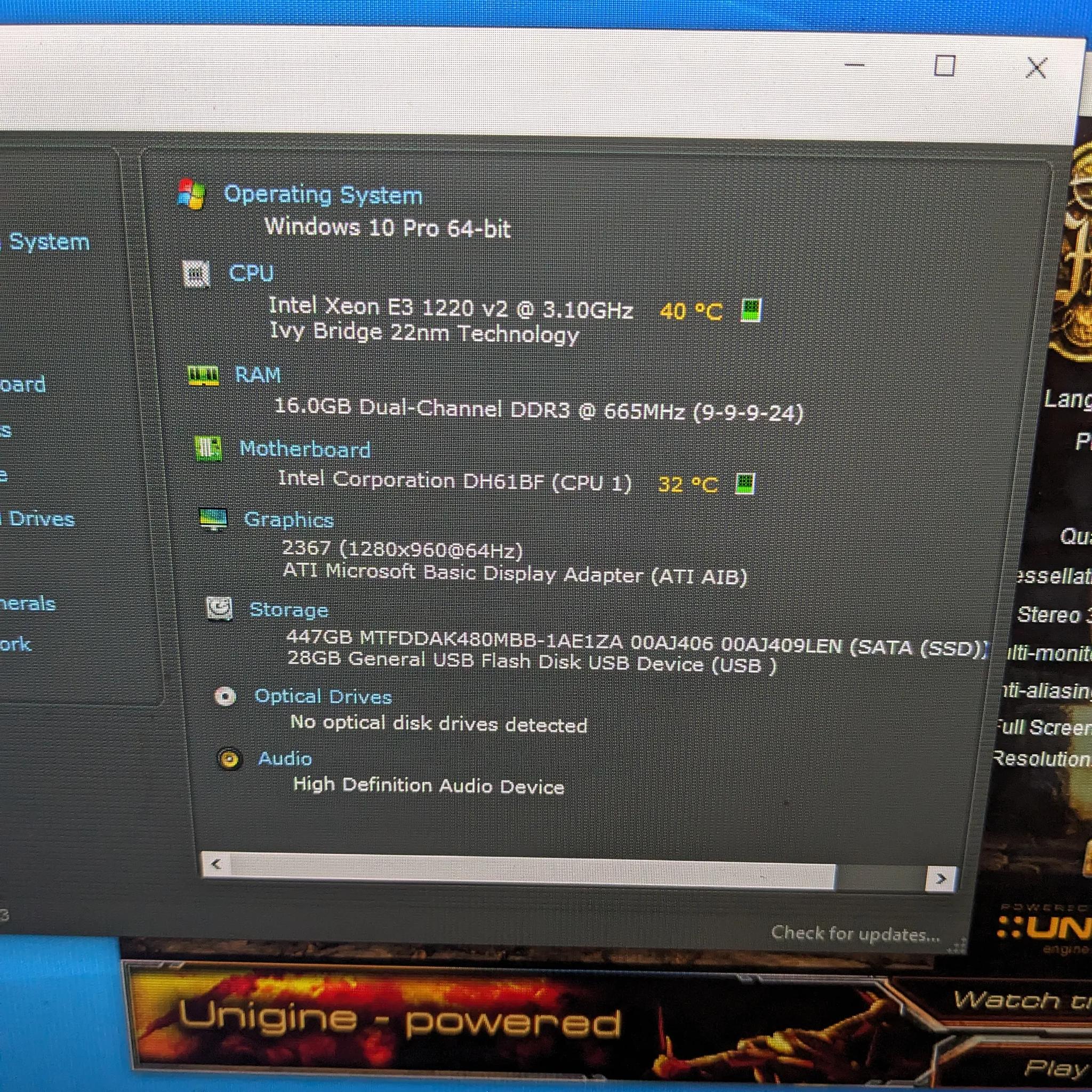Viewport: 1092px width, 1092px height.
Task: Open the Audio section heading
Action: 285,759
